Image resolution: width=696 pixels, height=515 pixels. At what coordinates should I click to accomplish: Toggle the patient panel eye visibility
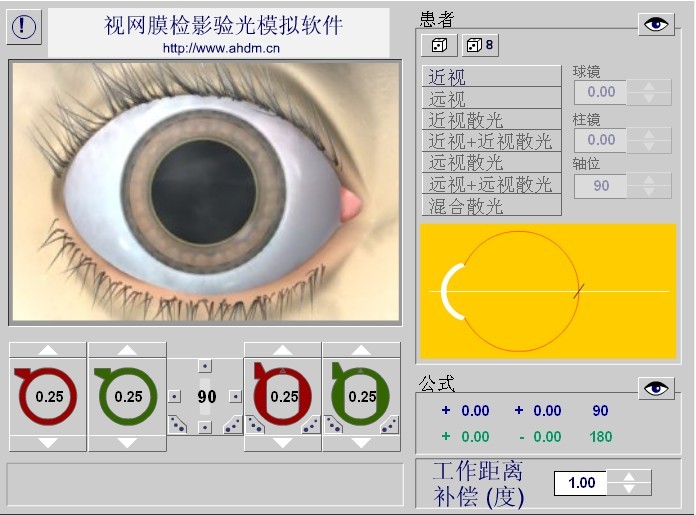pyautogui.click(x=656, y=24)
